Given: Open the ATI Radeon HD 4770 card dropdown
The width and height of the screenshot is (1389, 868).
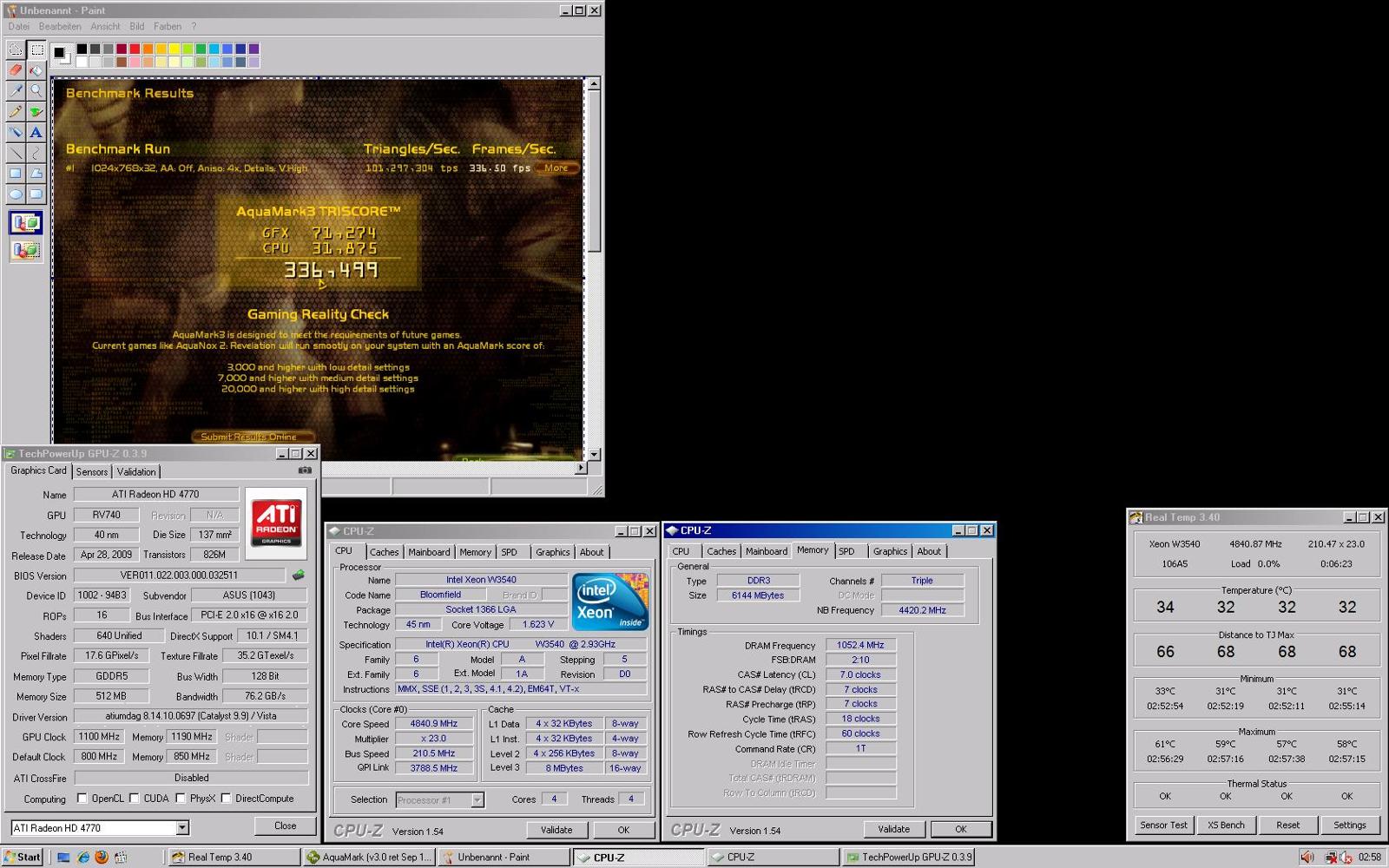Looking at the screenshot, I should click(x=182, y=828).
